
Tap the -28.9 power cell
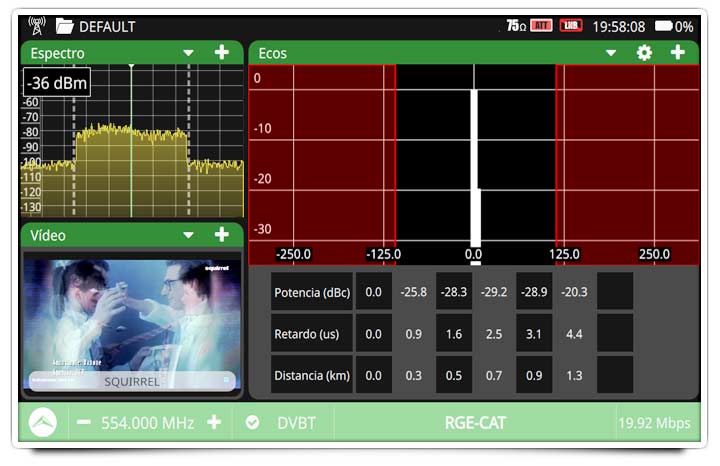click(534, 292)
